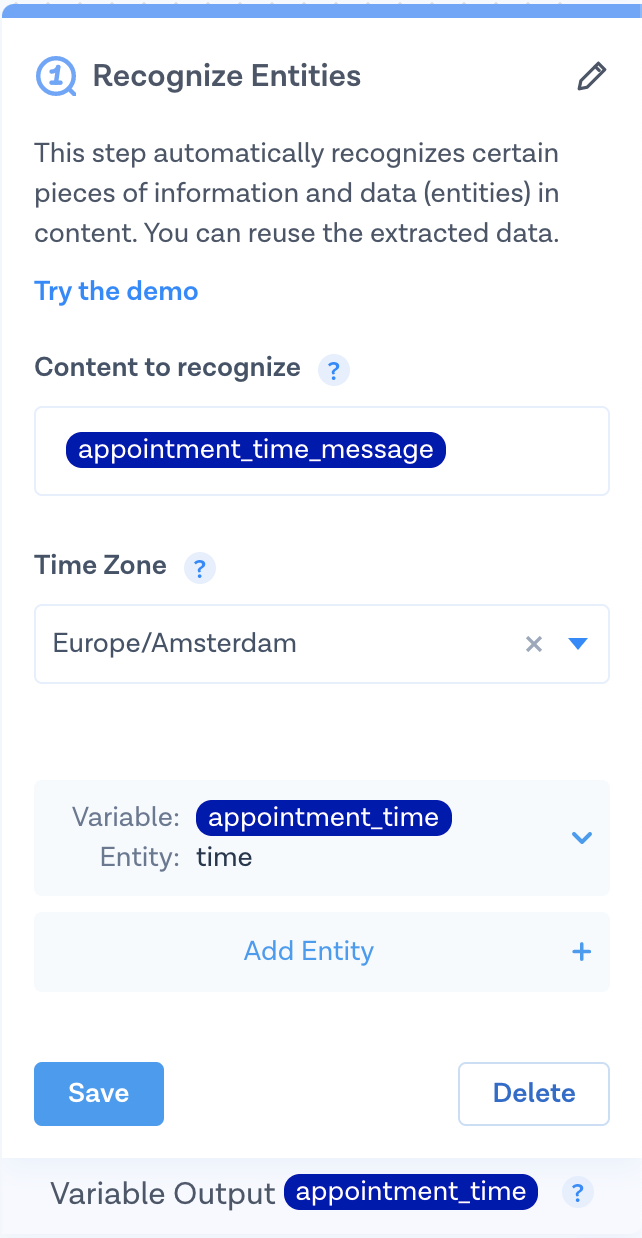
Task: Click the appointment_time Variable Output chip
Action: 411,1192
